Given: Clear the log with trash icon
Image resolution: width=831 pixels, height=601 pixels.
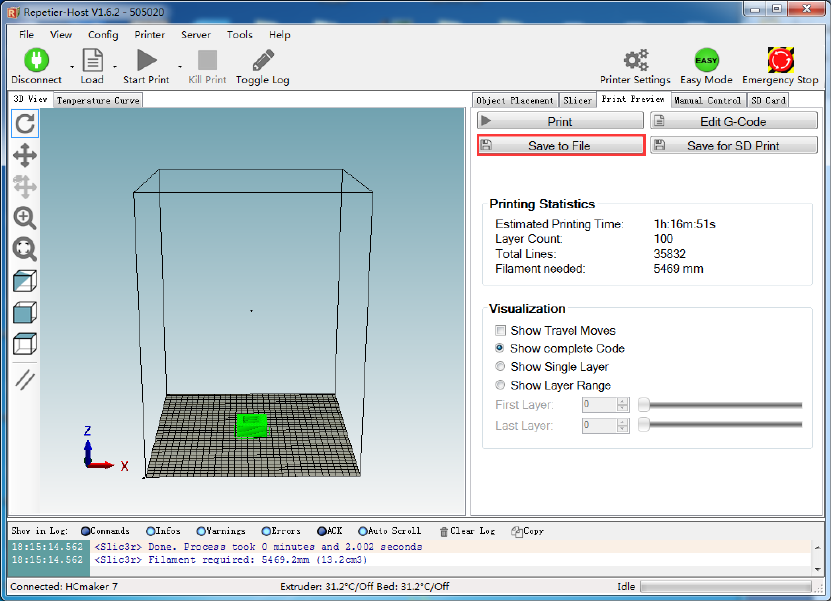Looking at the screenshot, I should [x=444, y=532].
